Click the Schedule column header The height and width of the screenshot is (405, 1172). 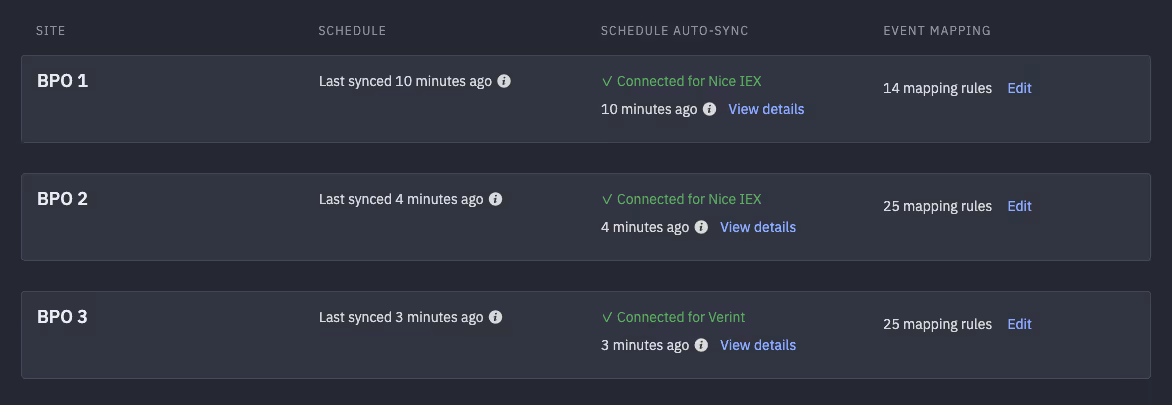352,31
